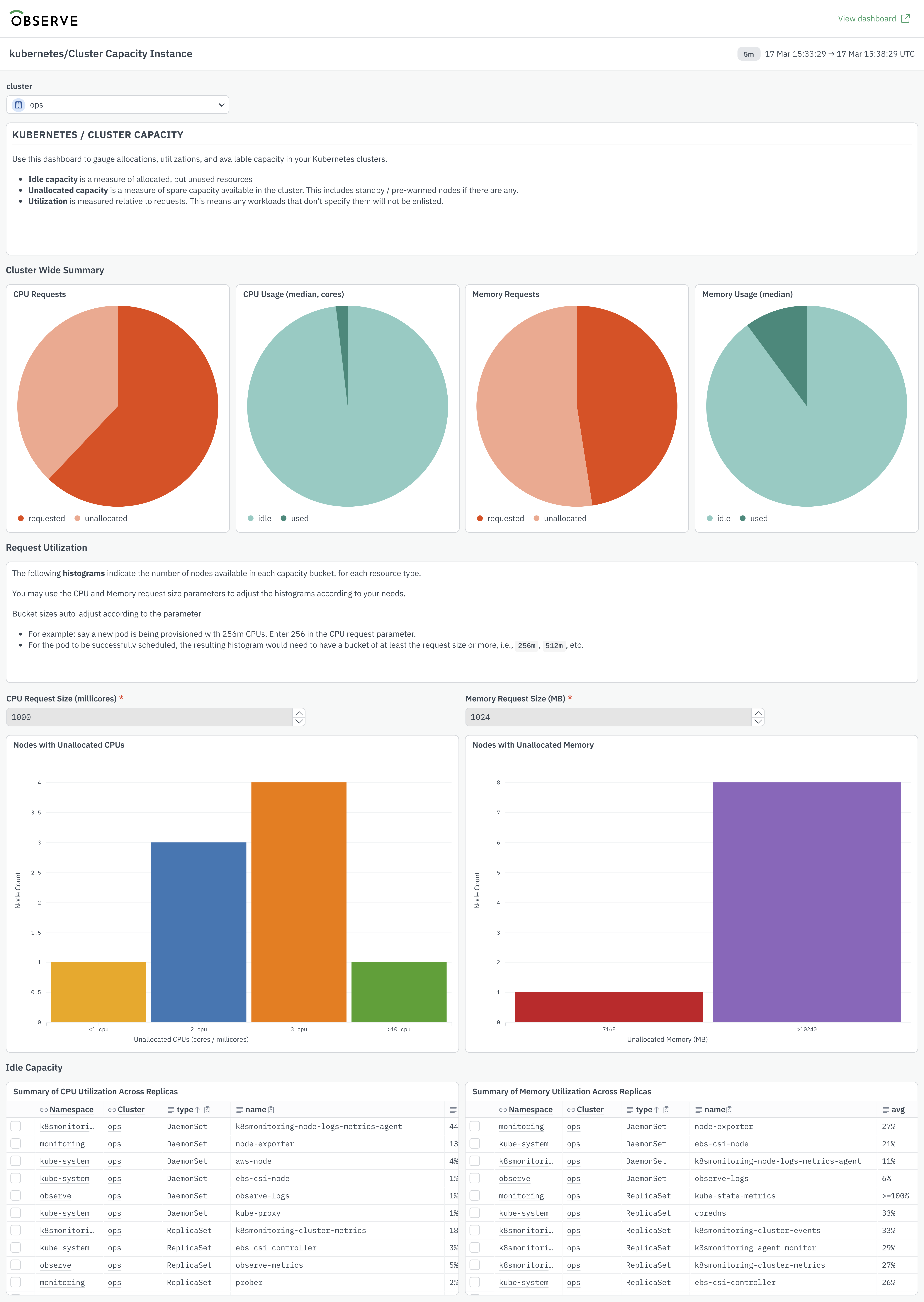This screenshot has height=1302, width=924.
Task: Toggle unallocated legend swatch in CPU Requests
Action: coord(77,518)
